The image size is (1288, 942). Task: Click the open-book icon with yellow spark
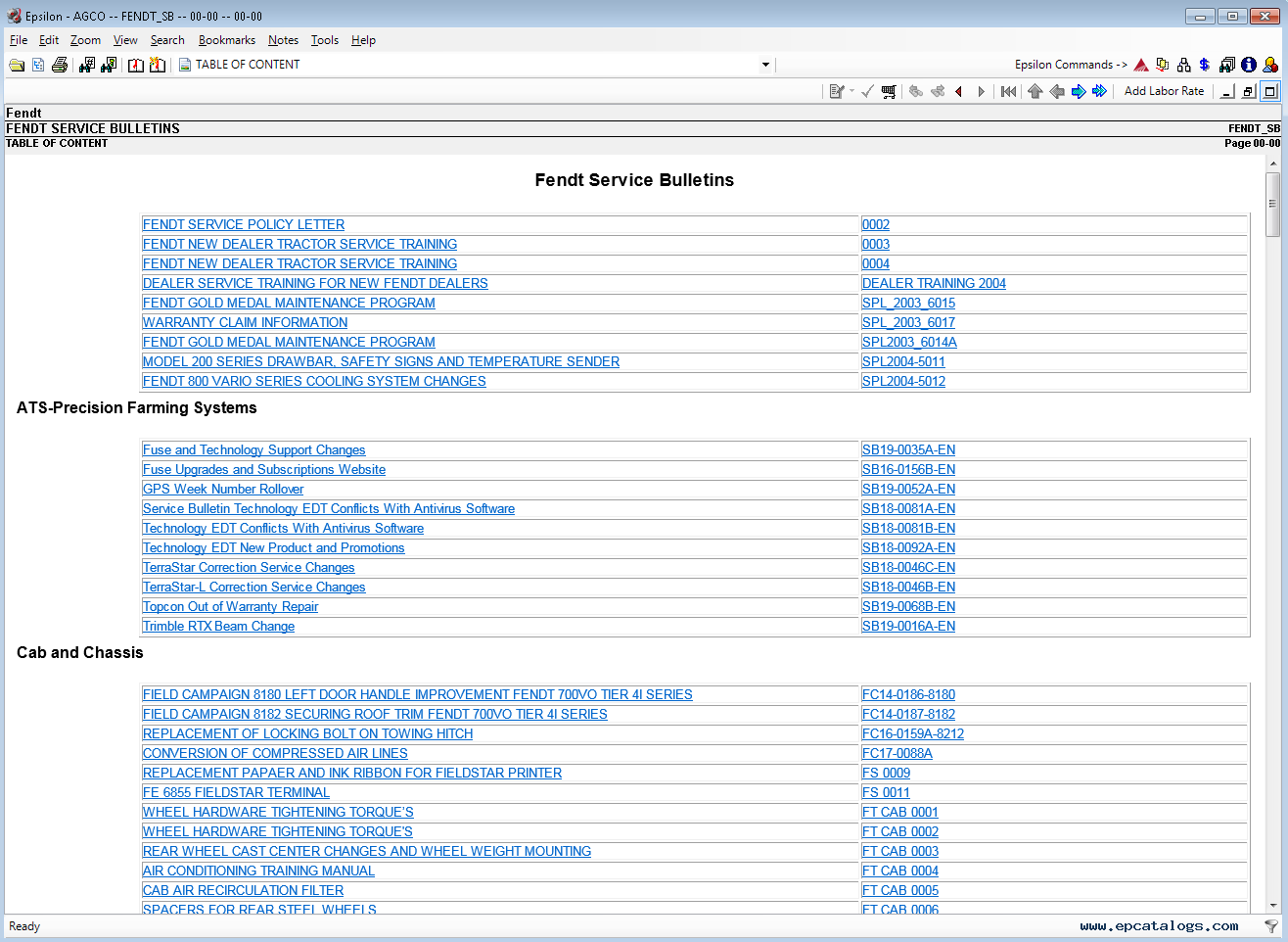[158, 65]
